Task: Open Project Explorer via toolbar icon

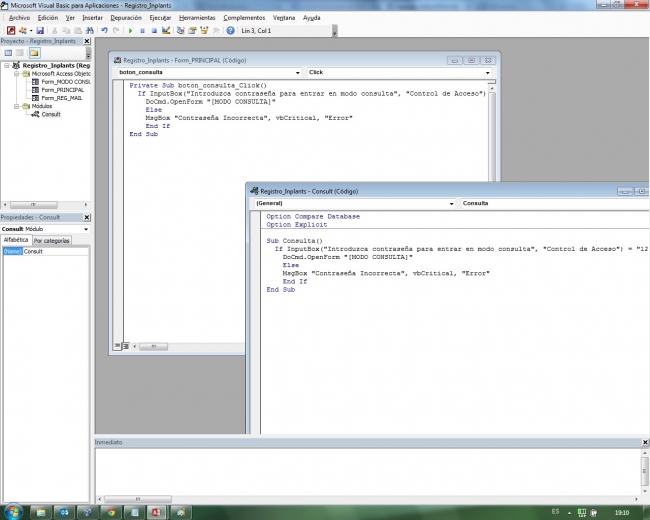Action: pyautogui.click(x=180, y=30)
